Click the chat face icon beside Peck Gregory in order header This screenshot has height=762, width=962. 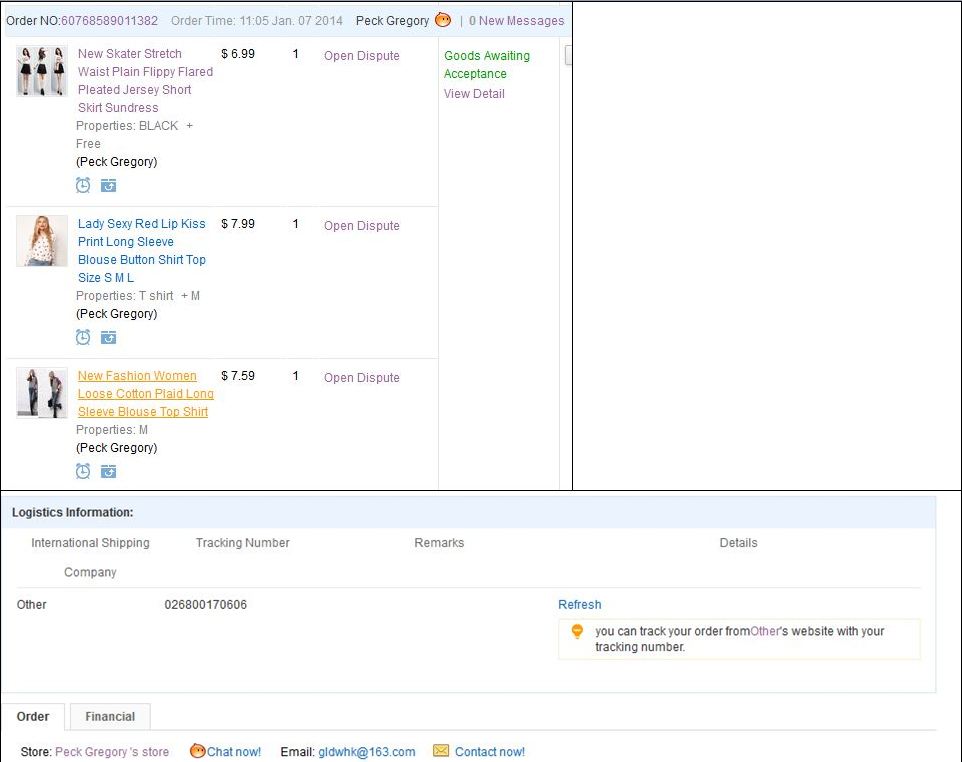tap(443, 20)
